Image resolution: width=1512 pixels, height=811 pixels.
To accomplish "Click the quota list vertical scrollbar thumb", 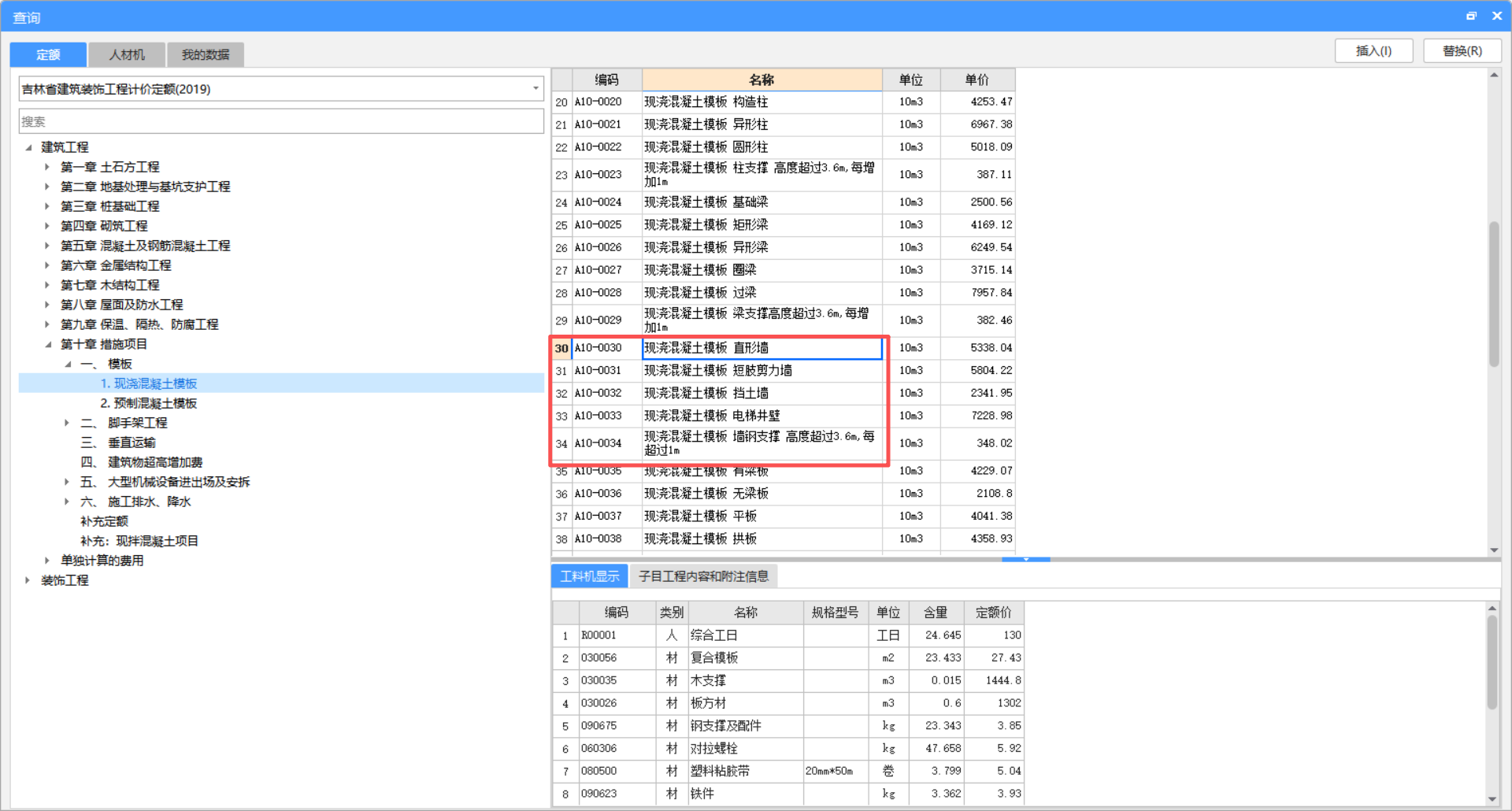I will 1494,294.
